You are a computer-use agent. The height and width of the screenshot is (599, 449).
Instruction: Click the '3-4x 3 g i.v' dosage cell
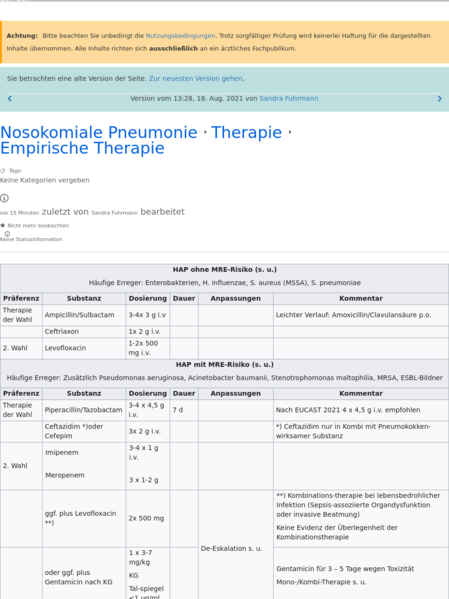[x=148, y=315]
